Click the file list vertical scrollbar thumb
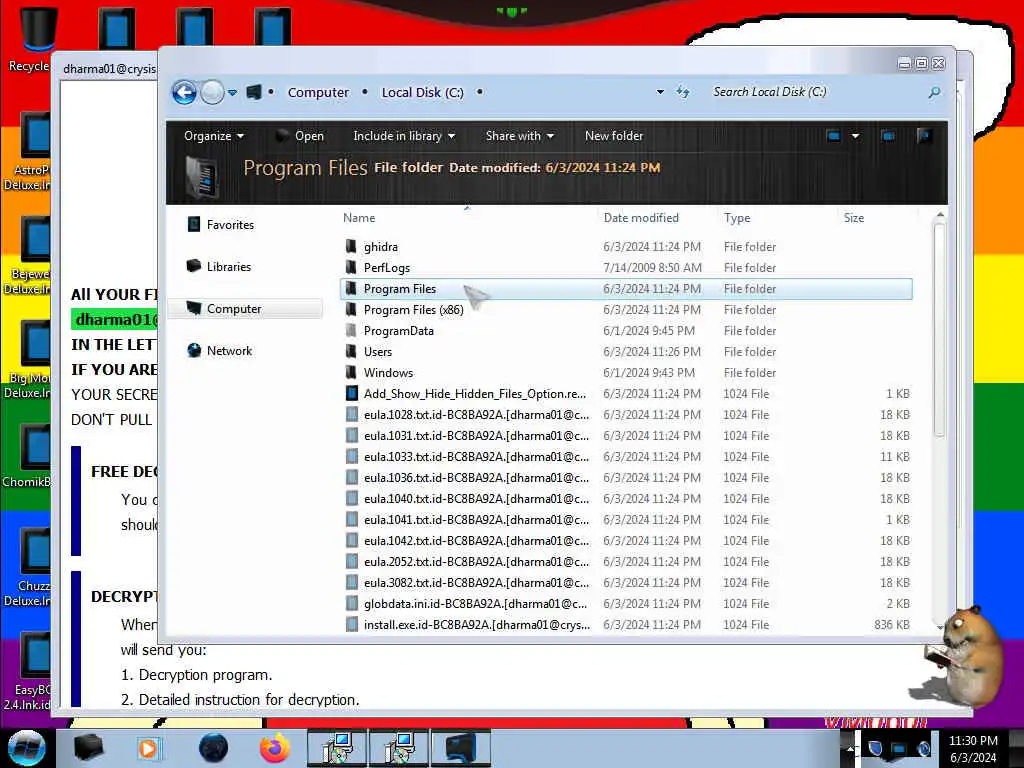 939,330
